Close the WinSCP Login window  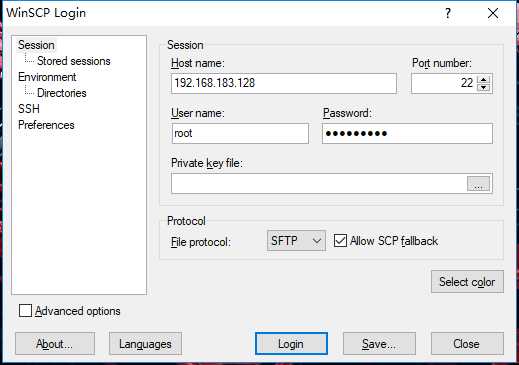[x=493, y=13]
